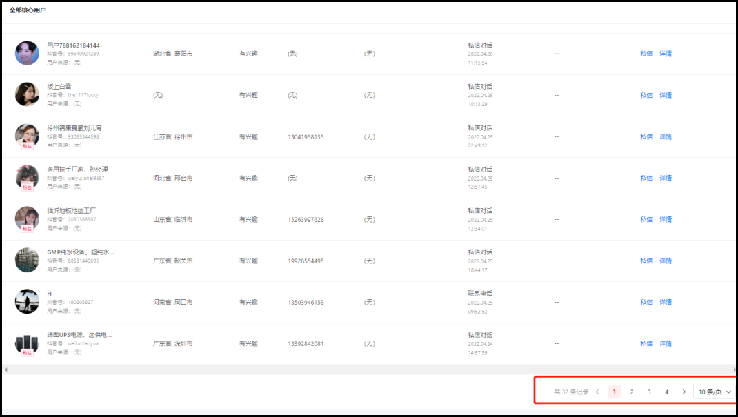Screen dimensions: 738x417
Task: Go to next page with right chevron
Action: (684, 392)
